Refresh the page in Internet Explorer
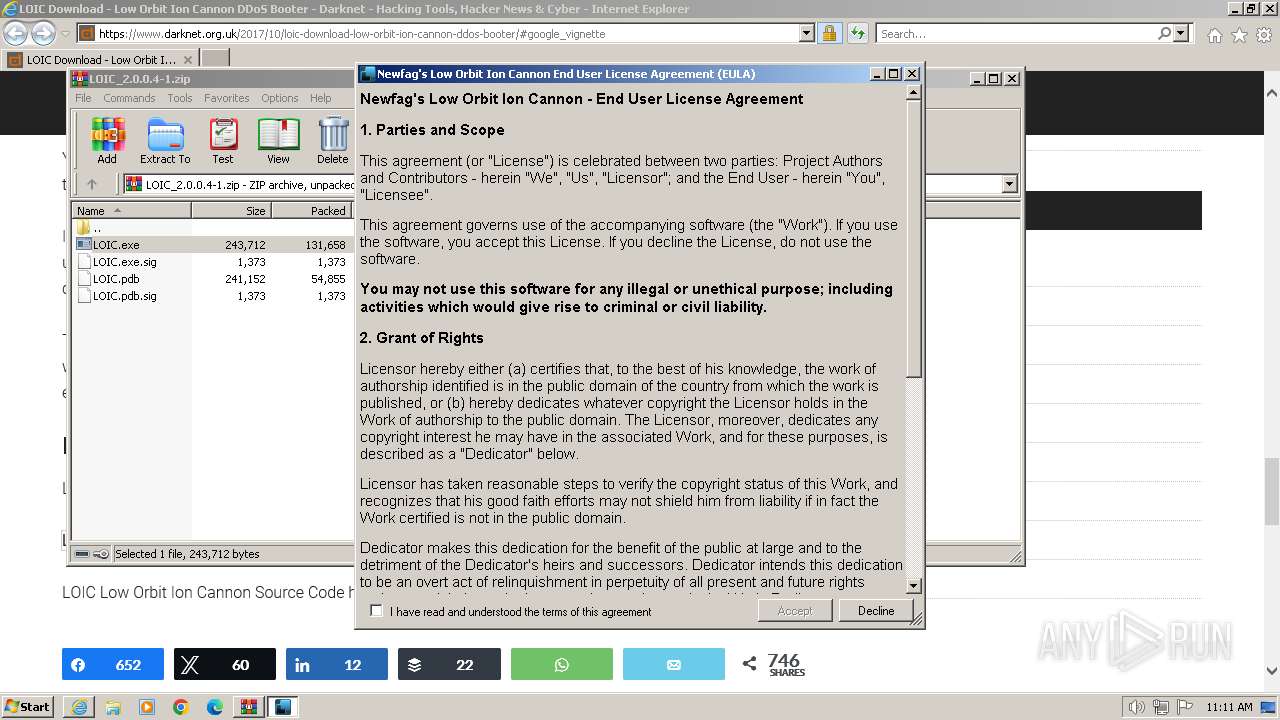1280x720 pixels. tap(857, 34)
